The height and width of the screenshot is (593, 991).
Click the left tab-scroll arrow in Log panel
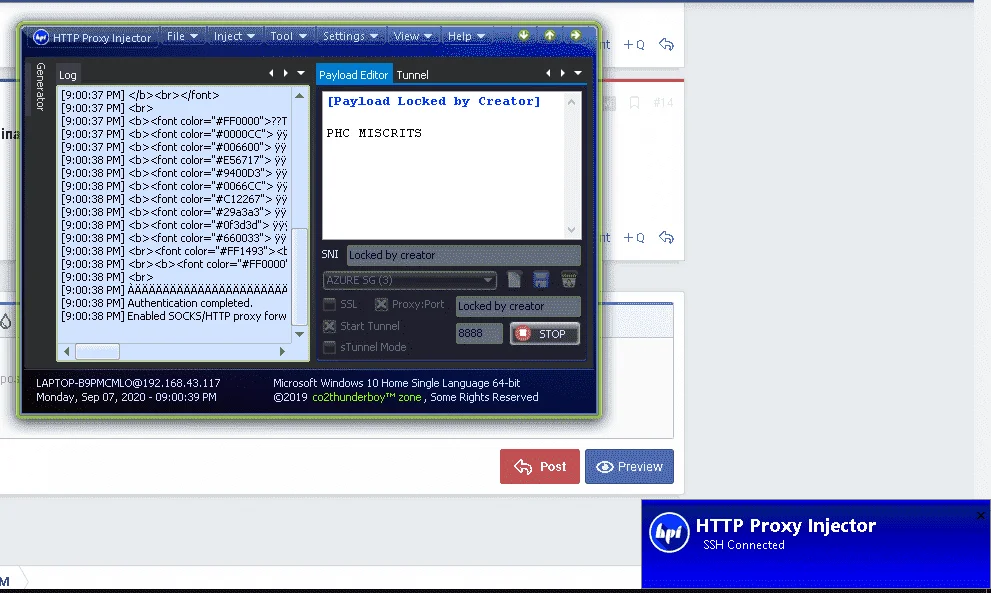tap(272, 73)
